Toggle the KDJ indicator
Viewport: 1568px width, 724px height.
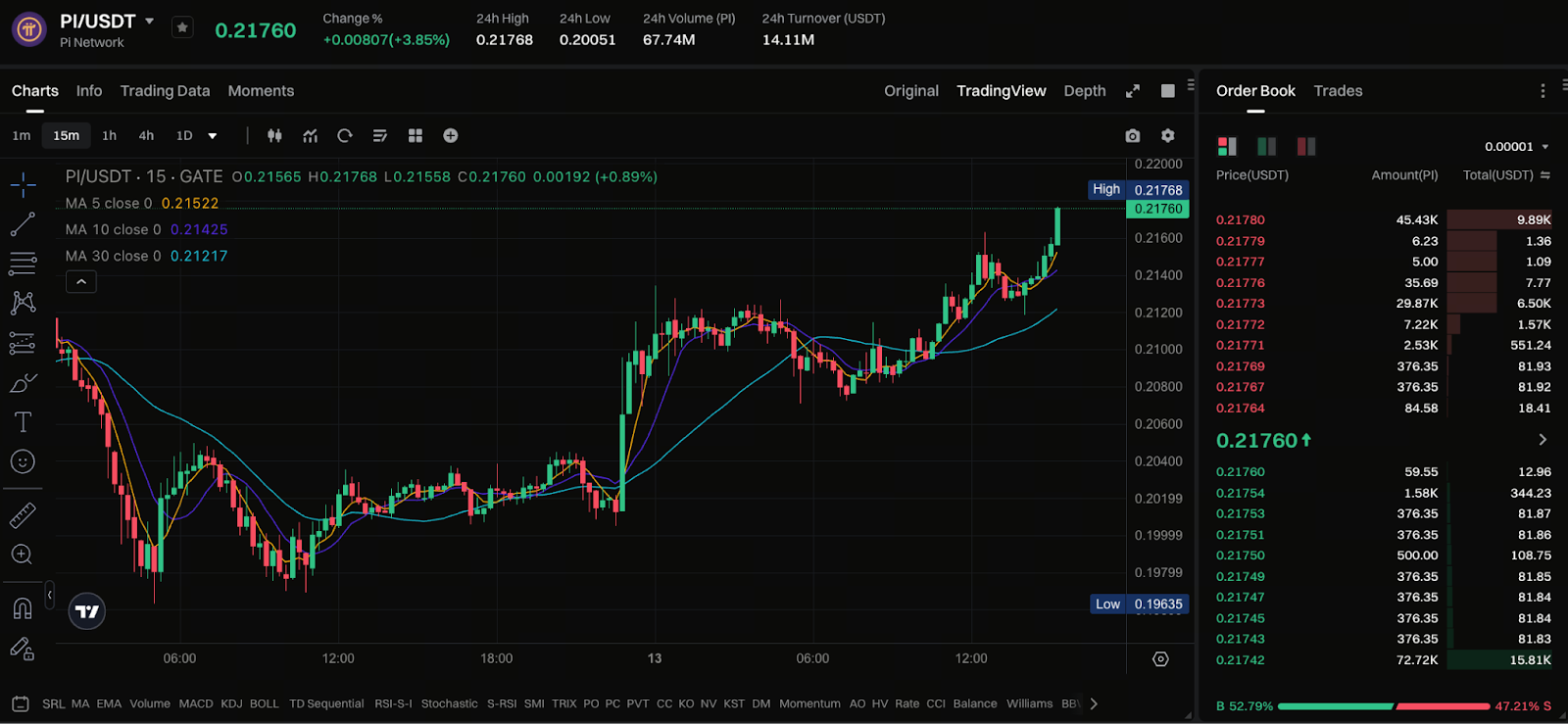[231, 703]
